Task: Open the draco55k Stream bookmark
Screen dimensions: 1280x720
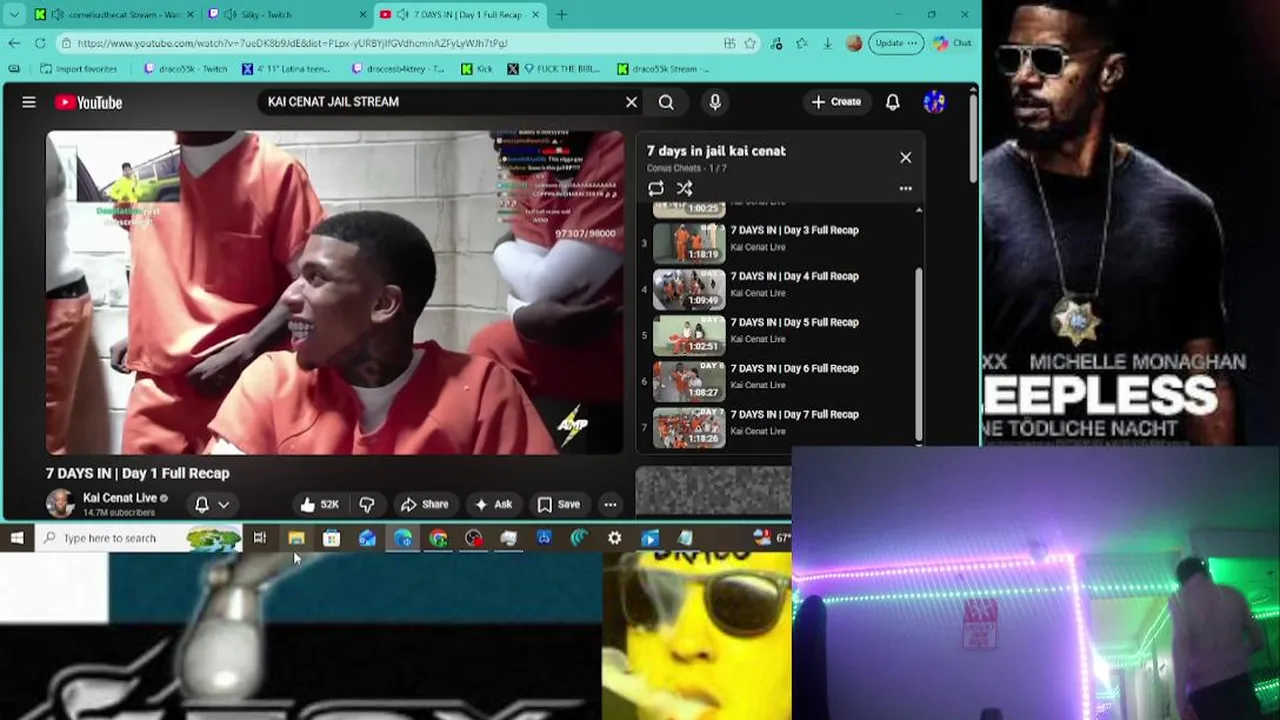Action: pyautogui.click(x=663, y=69)
